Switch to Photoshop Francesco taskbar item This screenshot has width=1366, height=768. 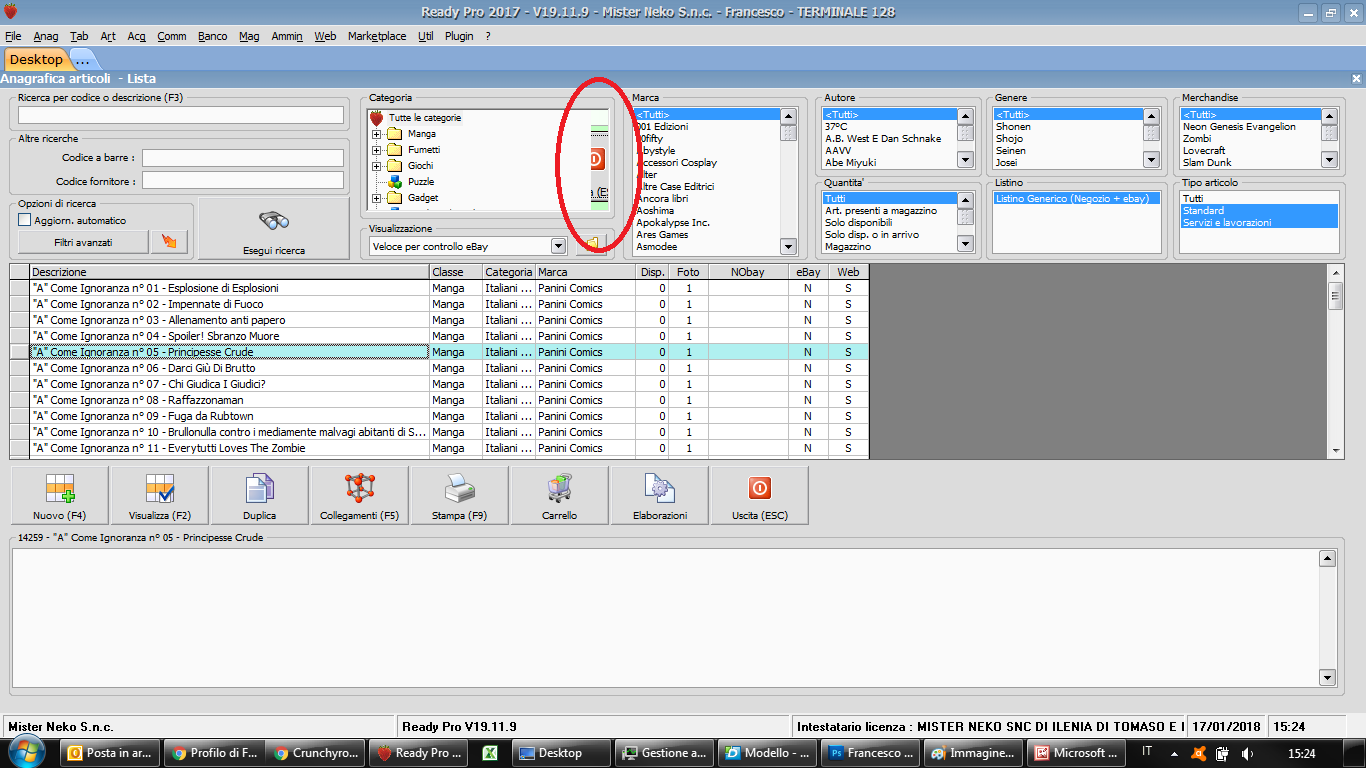(868, 753)
